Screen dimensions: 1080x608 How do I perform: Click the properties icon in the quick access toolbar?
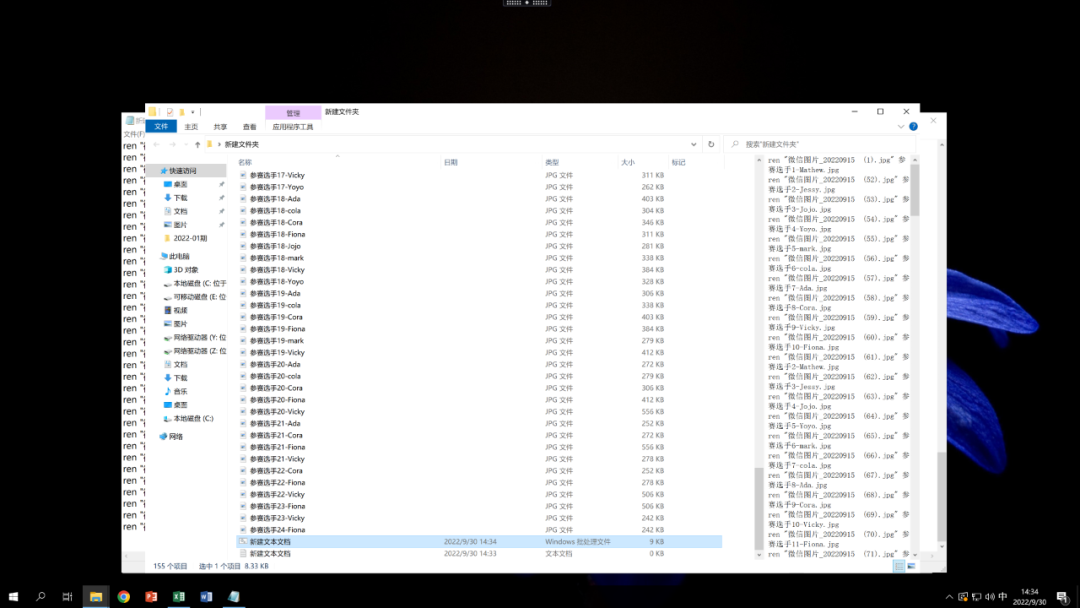(x=169, y=112)
